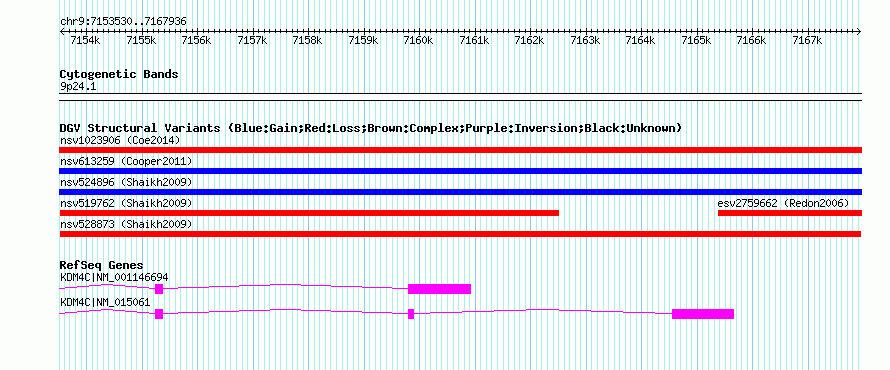The width and height of the screenshot is (890, 370).
Task: Click the 7161k ruler tick label
Action: pyautogui.click(x=474, y=40)
